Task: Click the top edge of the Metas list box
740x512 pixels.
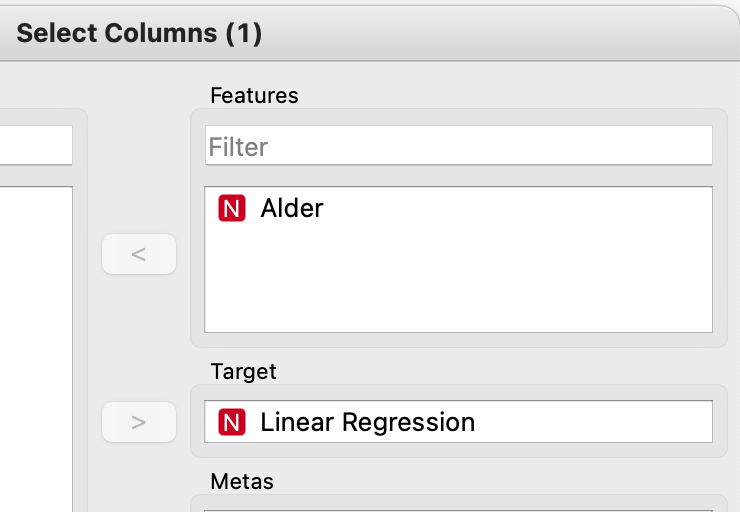Action: click(458, 510)
